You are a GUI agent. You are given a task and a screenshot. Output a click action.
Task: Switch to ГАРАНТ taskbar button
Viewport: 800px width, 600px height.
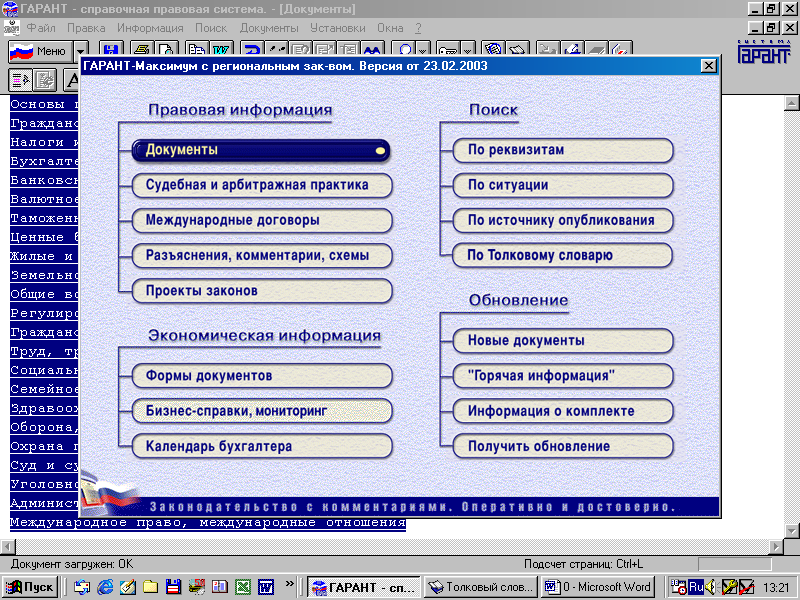click(x=364, y=587)
